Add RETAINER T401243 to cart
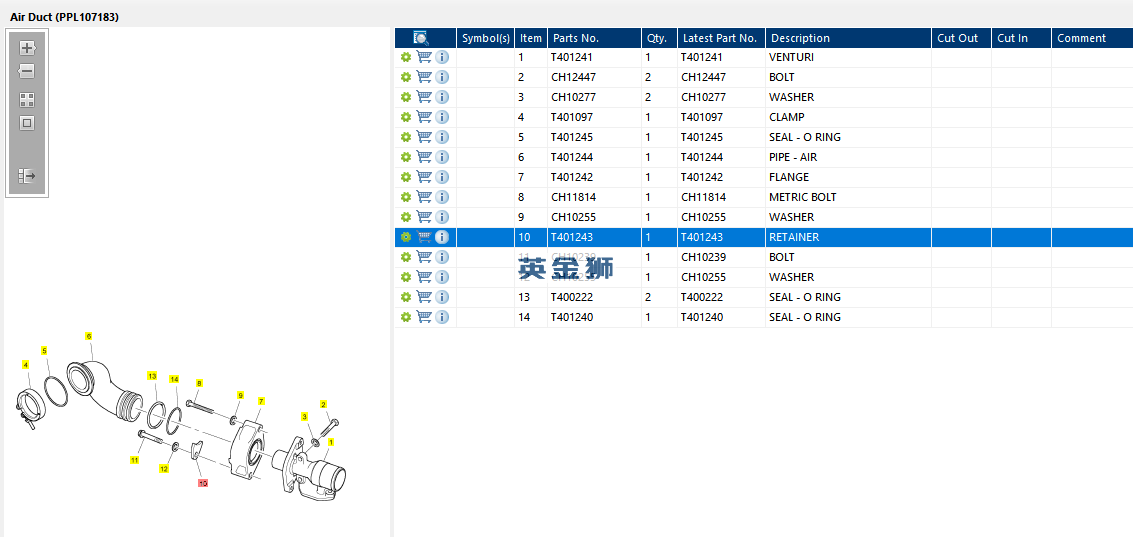Viewport: 1133px width, 537px height. [424, 237]
